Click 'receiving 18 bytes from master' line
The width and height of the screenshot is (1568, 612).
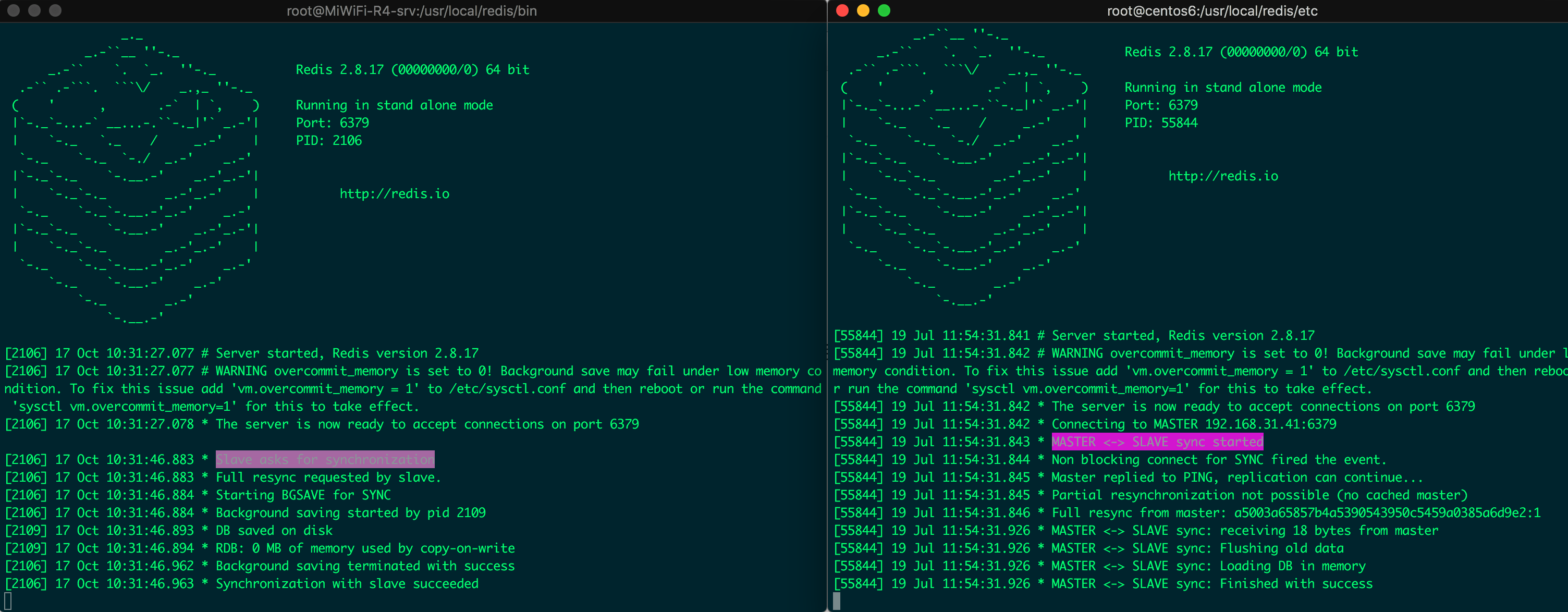1136,530
